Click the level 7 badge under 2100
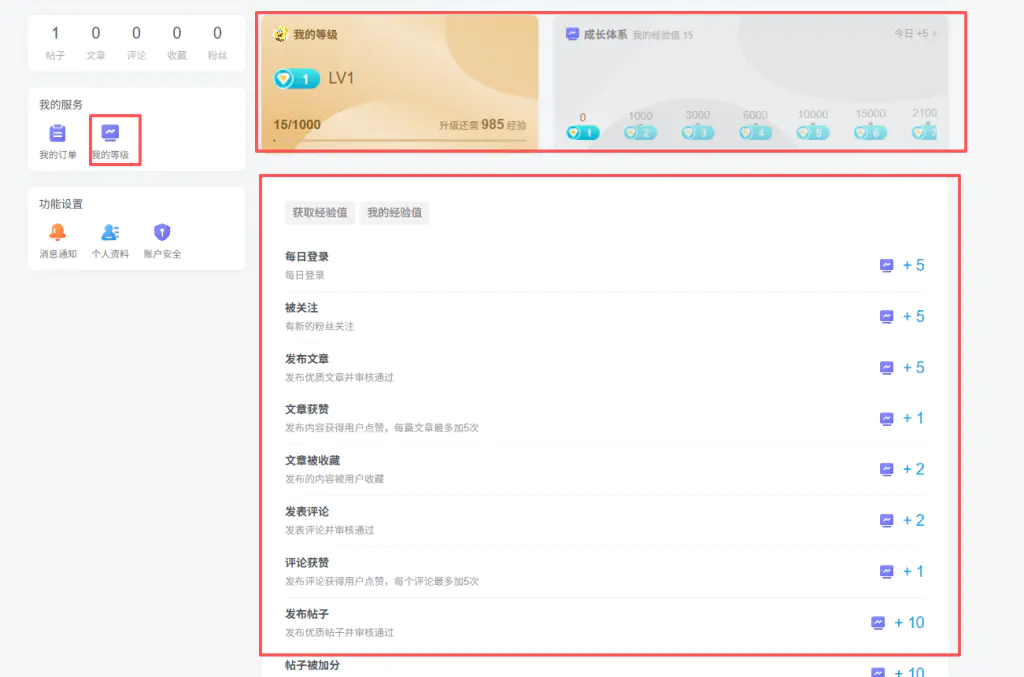 click(925, 131)
